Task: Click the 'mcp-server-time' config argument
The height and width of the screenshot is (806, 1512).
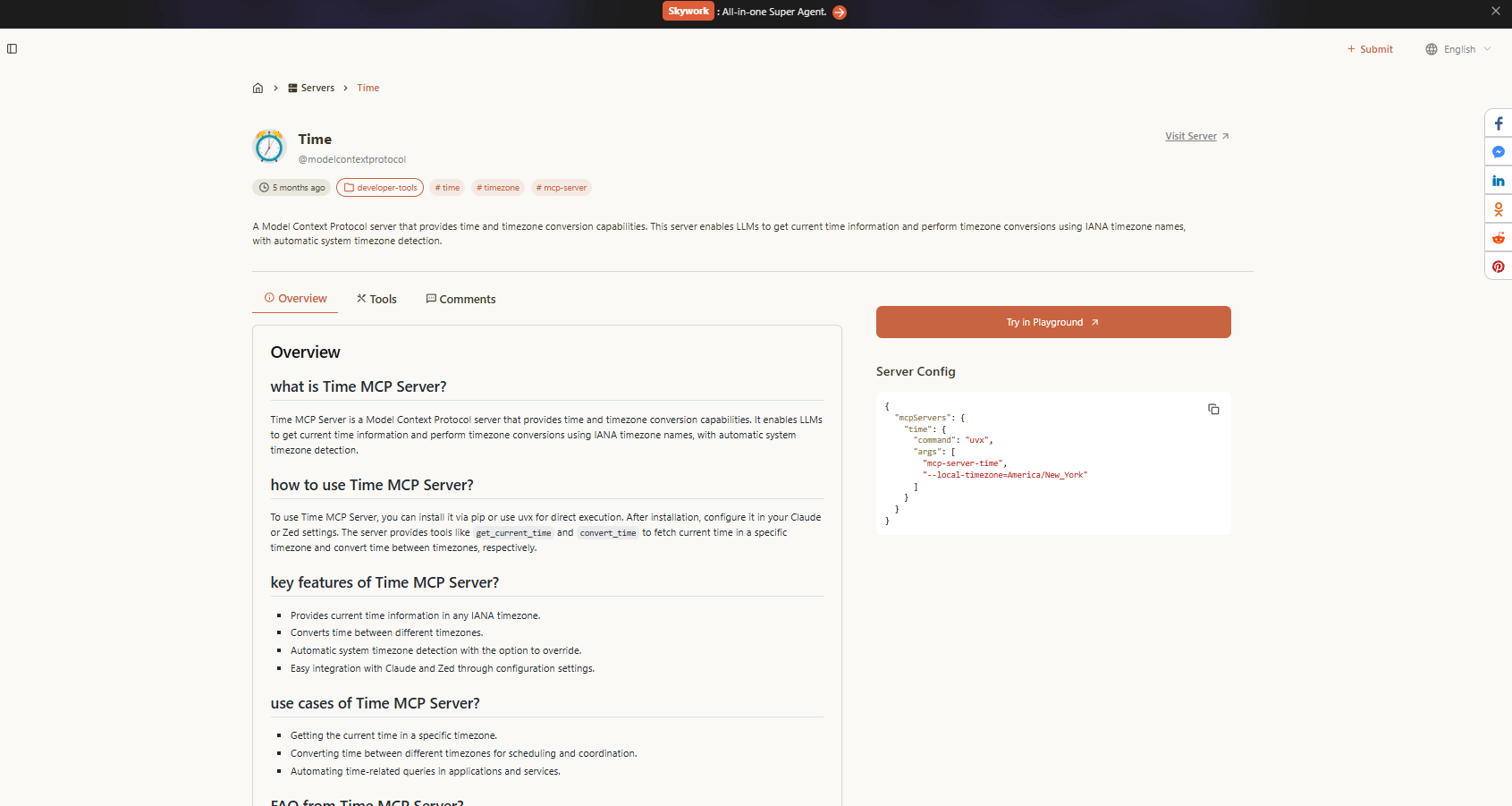Action: [965, 463]
